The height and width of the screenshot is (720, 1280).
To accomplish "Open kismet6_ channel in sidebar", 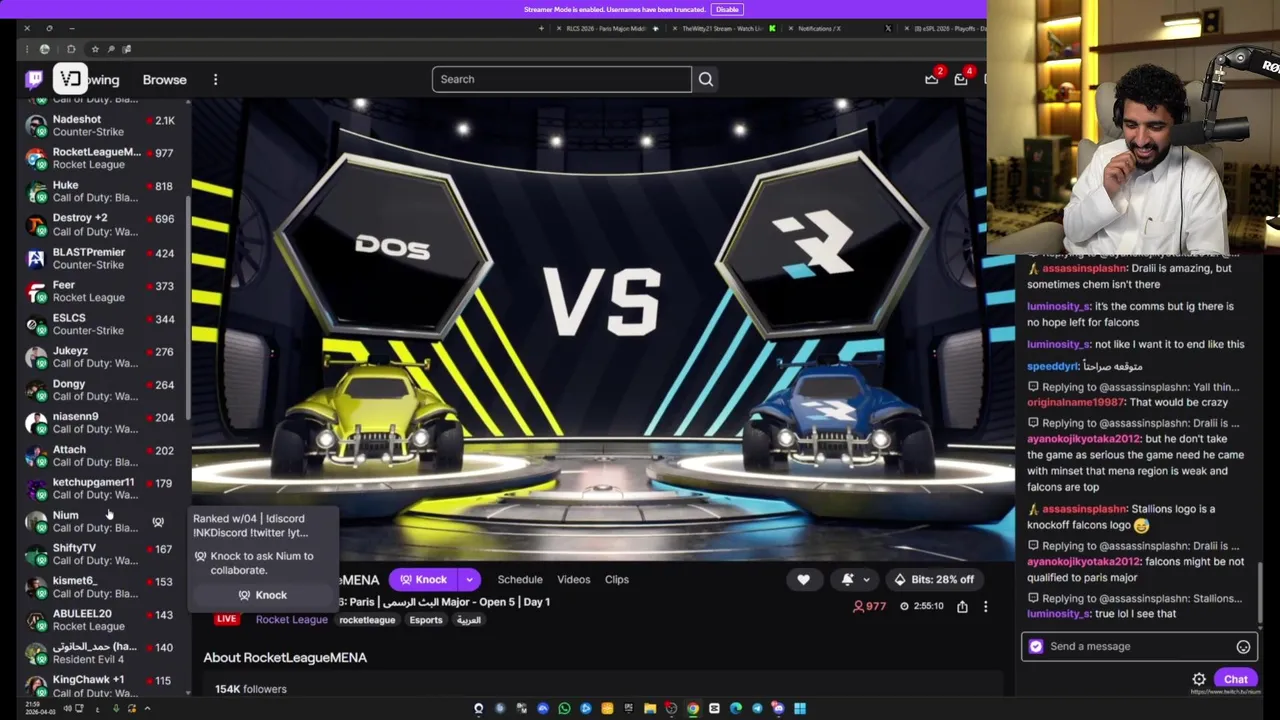I will tap(100, 587).
